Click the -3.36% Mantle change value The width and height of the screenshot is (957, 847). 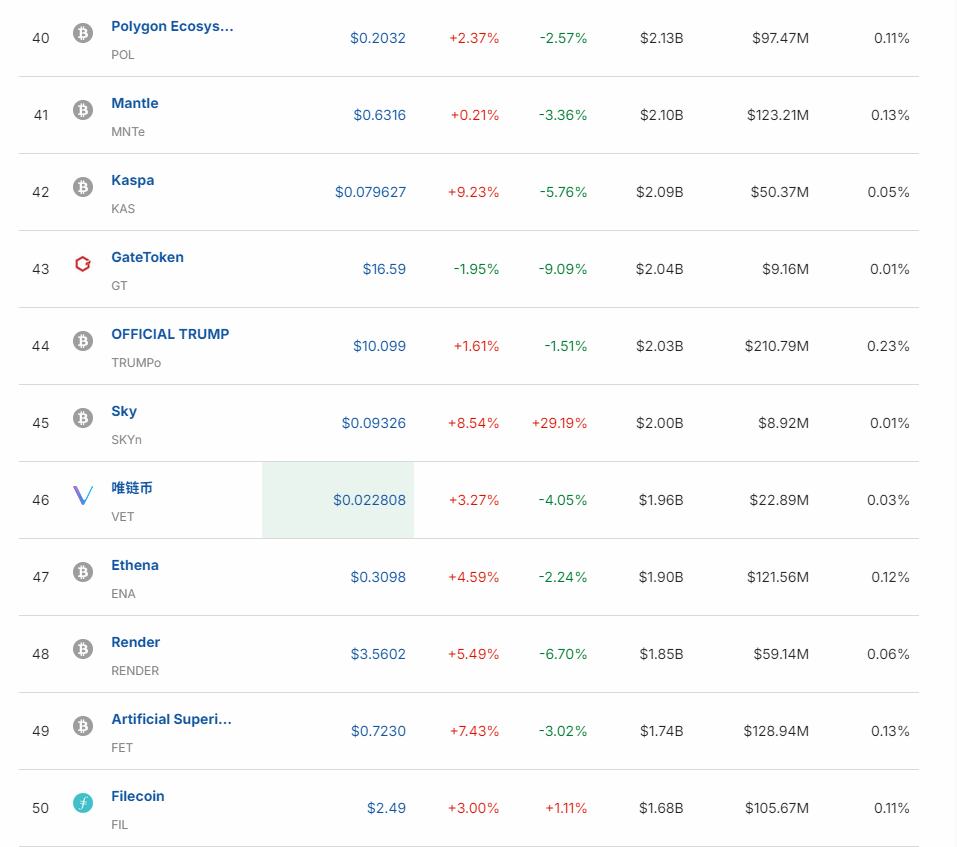563,115
